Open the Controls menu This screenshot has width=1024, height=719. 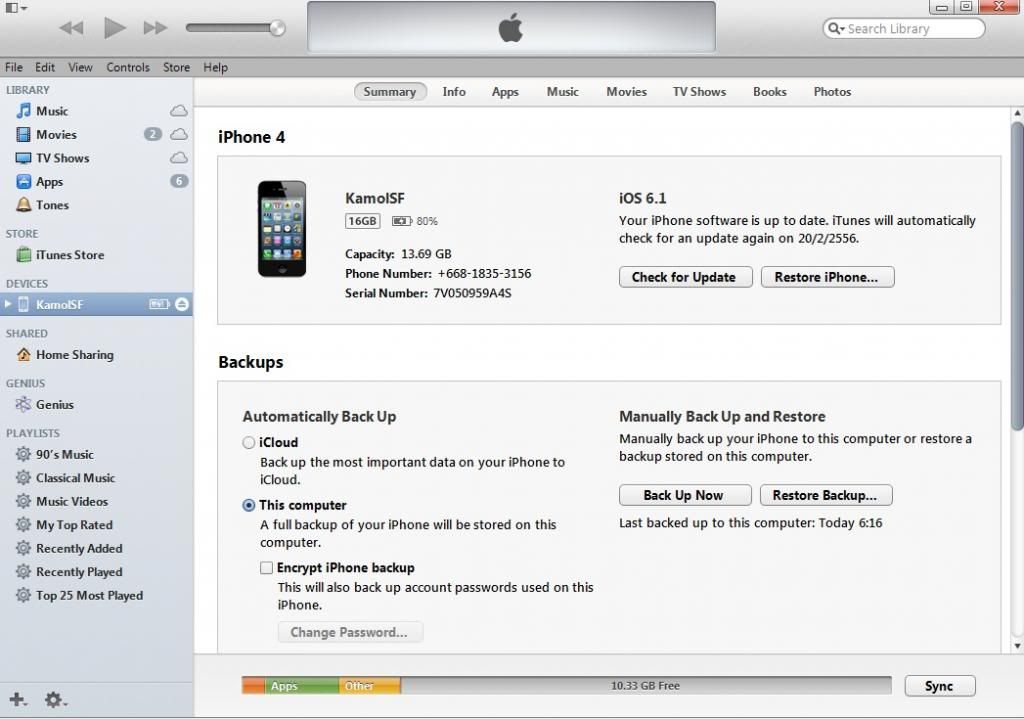pyautogui.click(x=128, y=67)
